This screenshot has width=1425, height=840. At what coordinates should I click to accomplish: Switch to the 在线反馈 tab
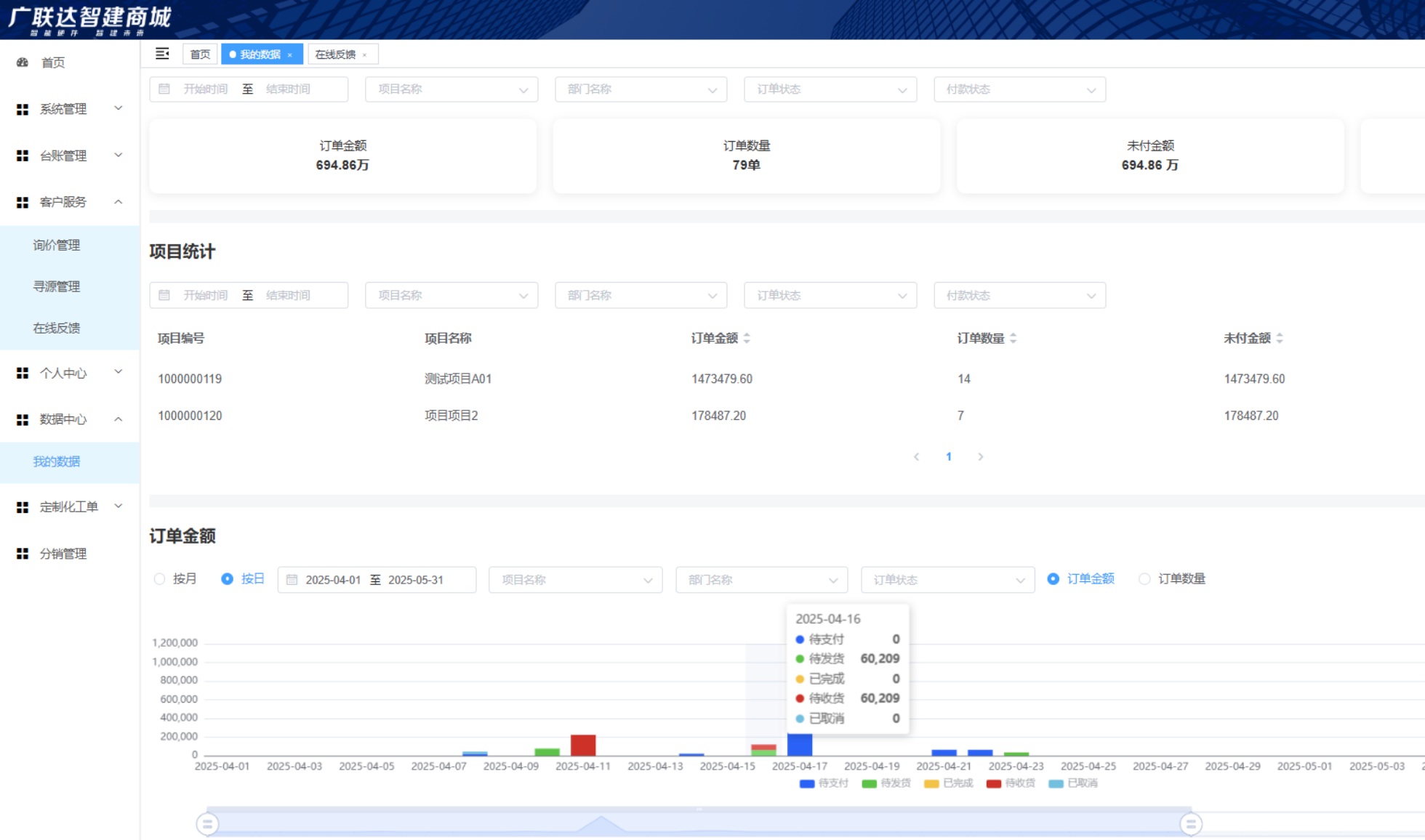click(x=335, y=54)
